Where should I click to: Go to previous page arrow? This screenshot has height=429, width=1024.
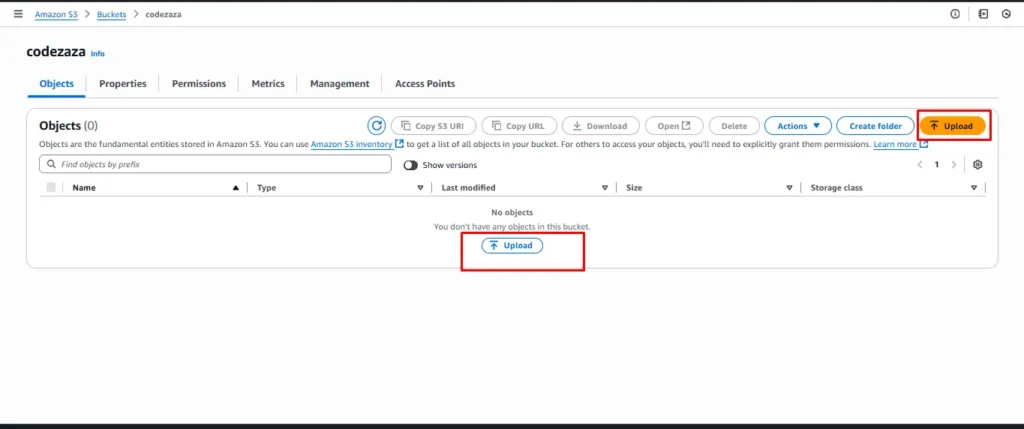920,165
